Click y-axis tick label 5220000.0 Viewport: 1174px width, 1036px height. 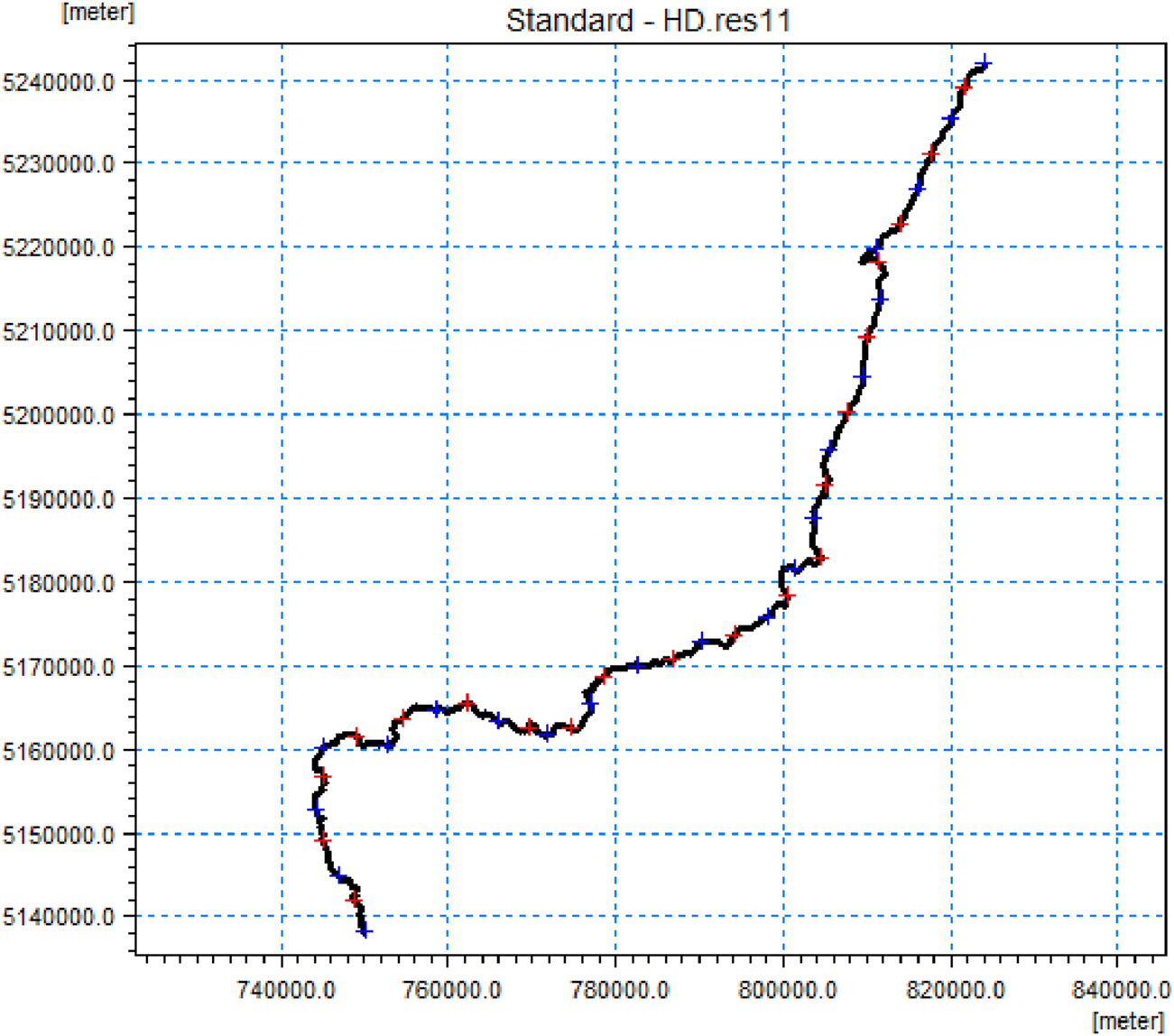tap(60, 247)
